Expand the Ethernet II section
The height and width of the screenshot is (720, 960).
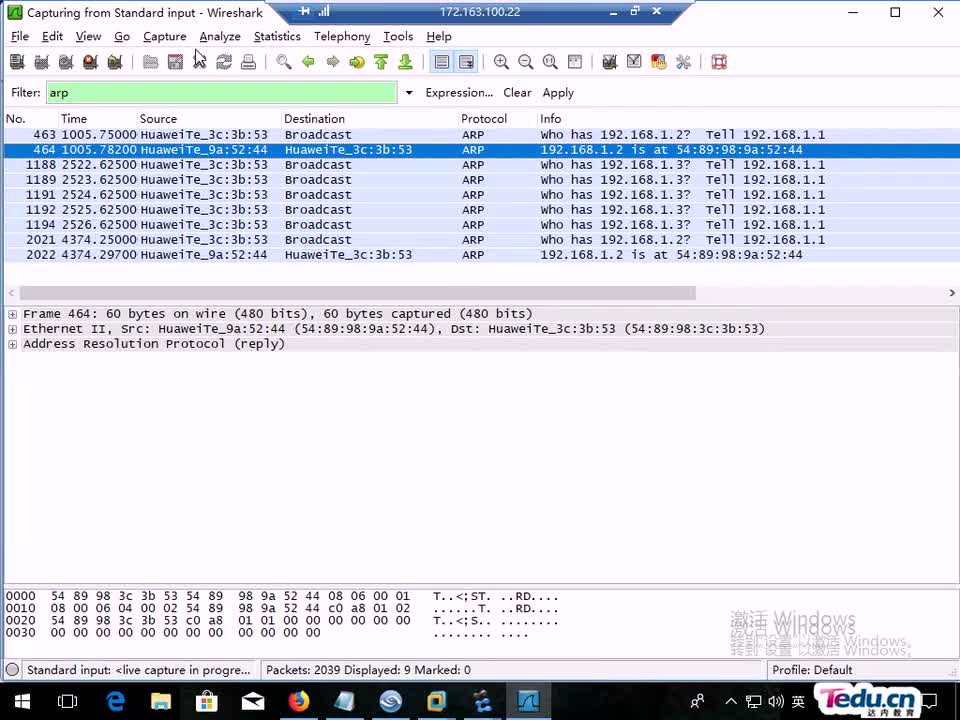click(12, 329)
